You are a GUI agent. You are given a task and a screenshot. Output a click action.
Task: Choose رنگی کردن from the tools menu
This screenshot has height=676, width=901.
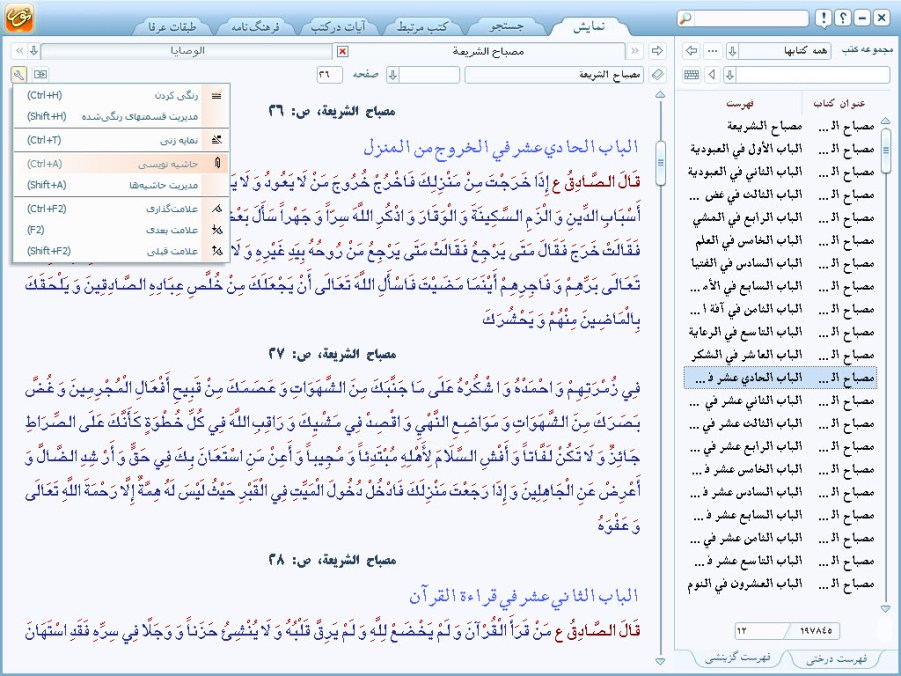click(121, 95)
